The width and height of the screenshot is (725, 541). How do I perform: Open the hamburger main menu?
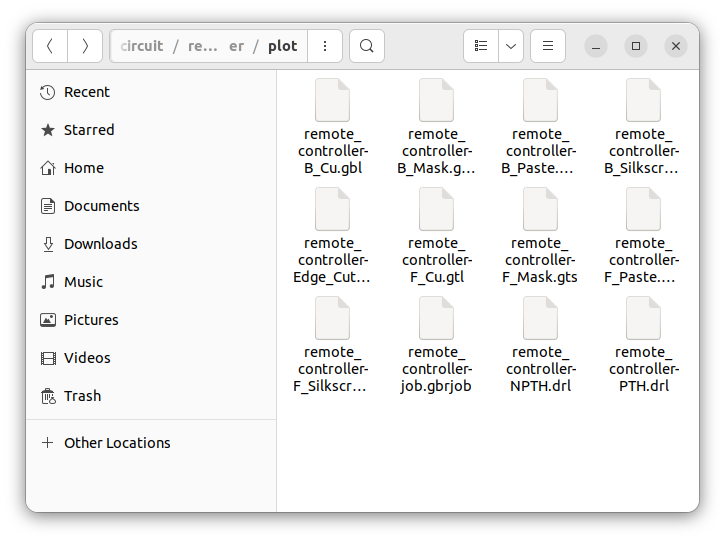548,46
